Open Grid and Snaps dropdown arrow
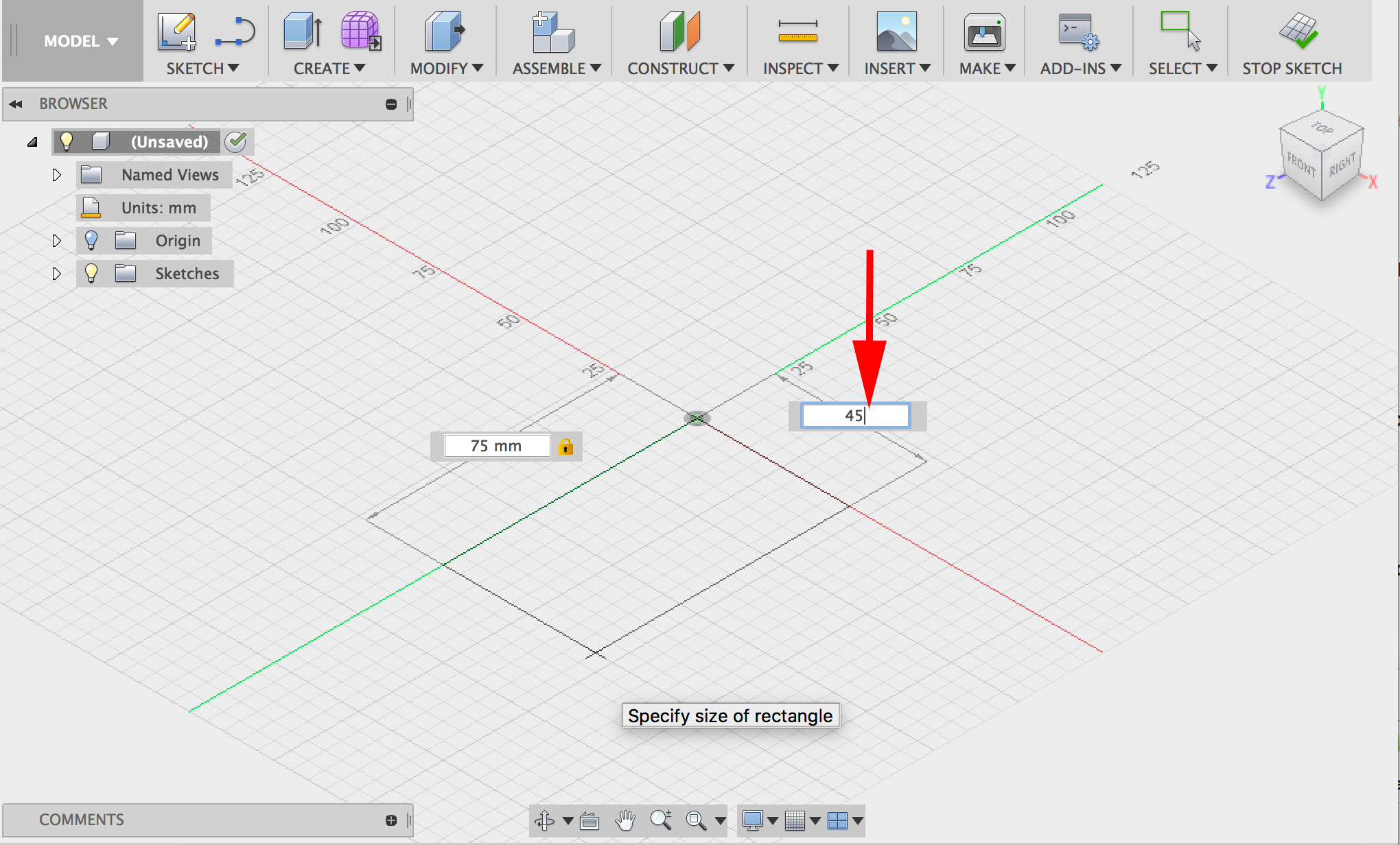 (x=815, y=820)
